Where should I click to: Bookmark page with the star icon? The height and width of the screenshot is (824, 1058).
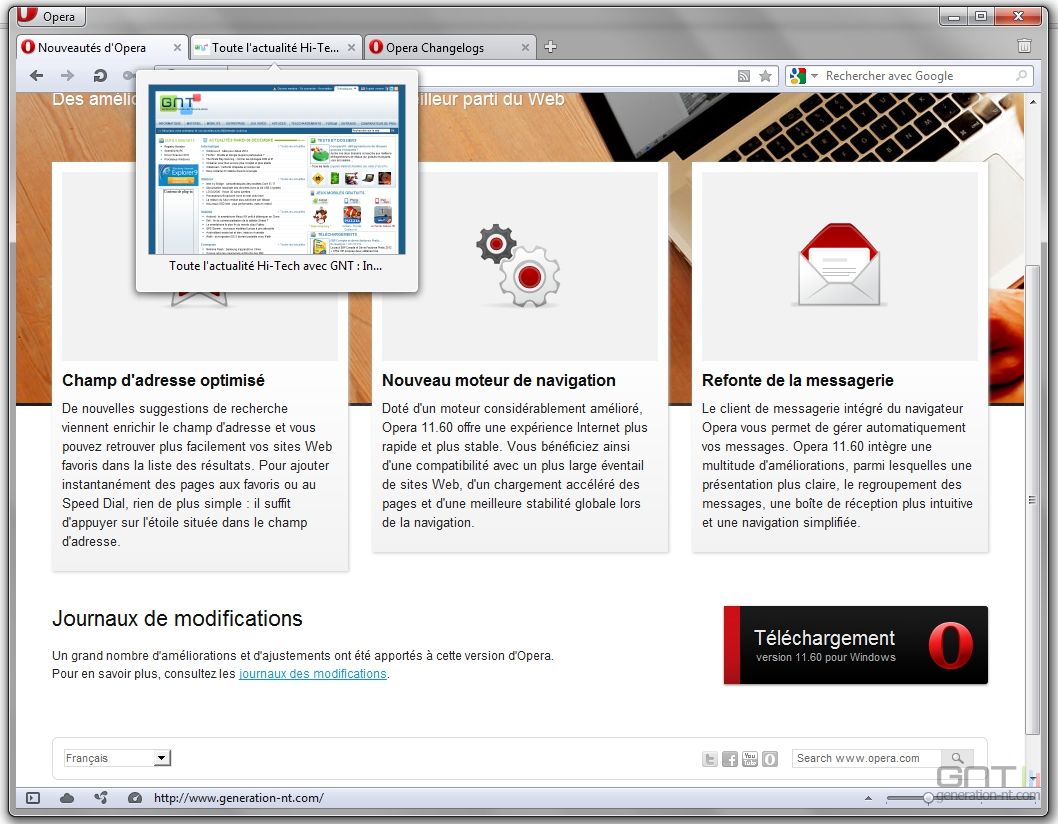[x=765, y=76]
